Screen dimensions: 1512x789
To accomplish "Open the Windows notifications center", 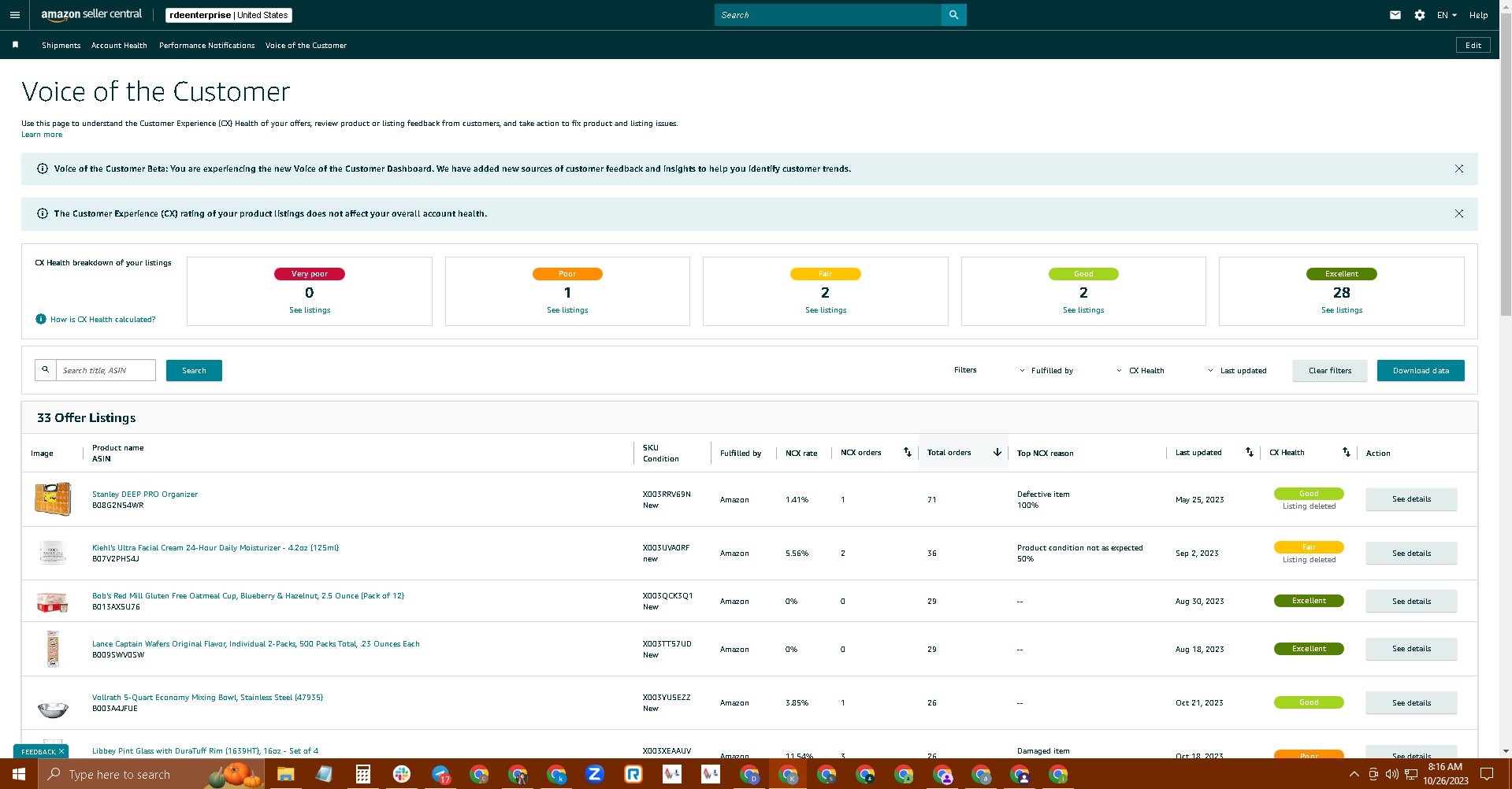I will click(1487, 774).
